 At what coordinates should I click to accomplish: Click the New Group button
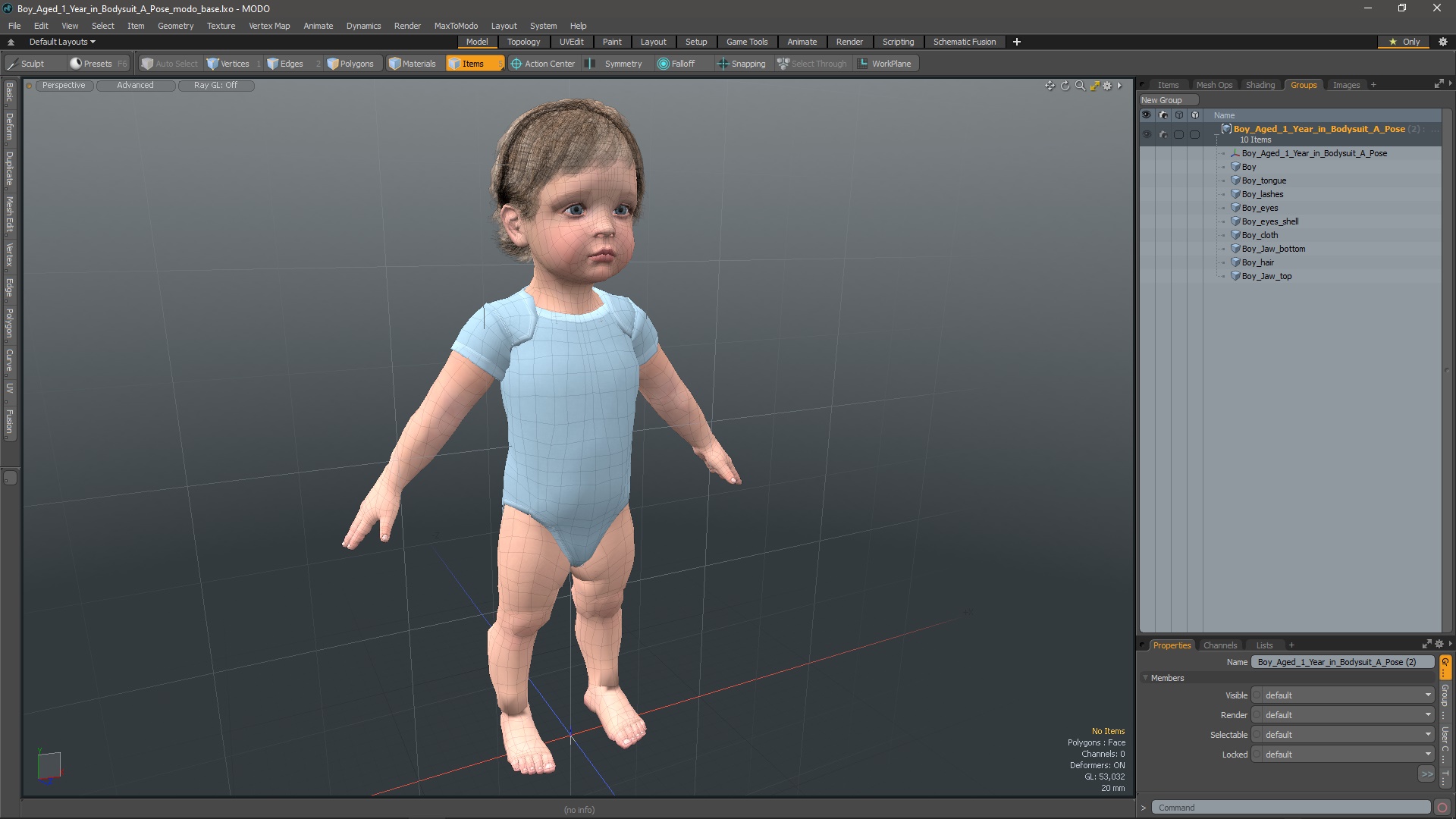(x=1162, y=100)
